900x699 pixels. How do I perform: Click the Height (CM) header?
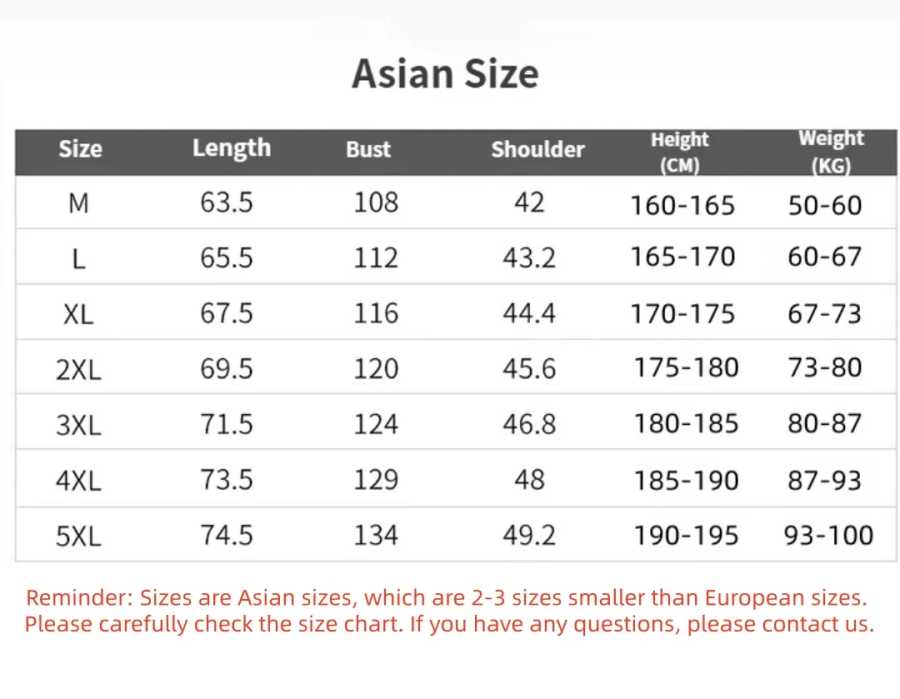coord(680,153)
